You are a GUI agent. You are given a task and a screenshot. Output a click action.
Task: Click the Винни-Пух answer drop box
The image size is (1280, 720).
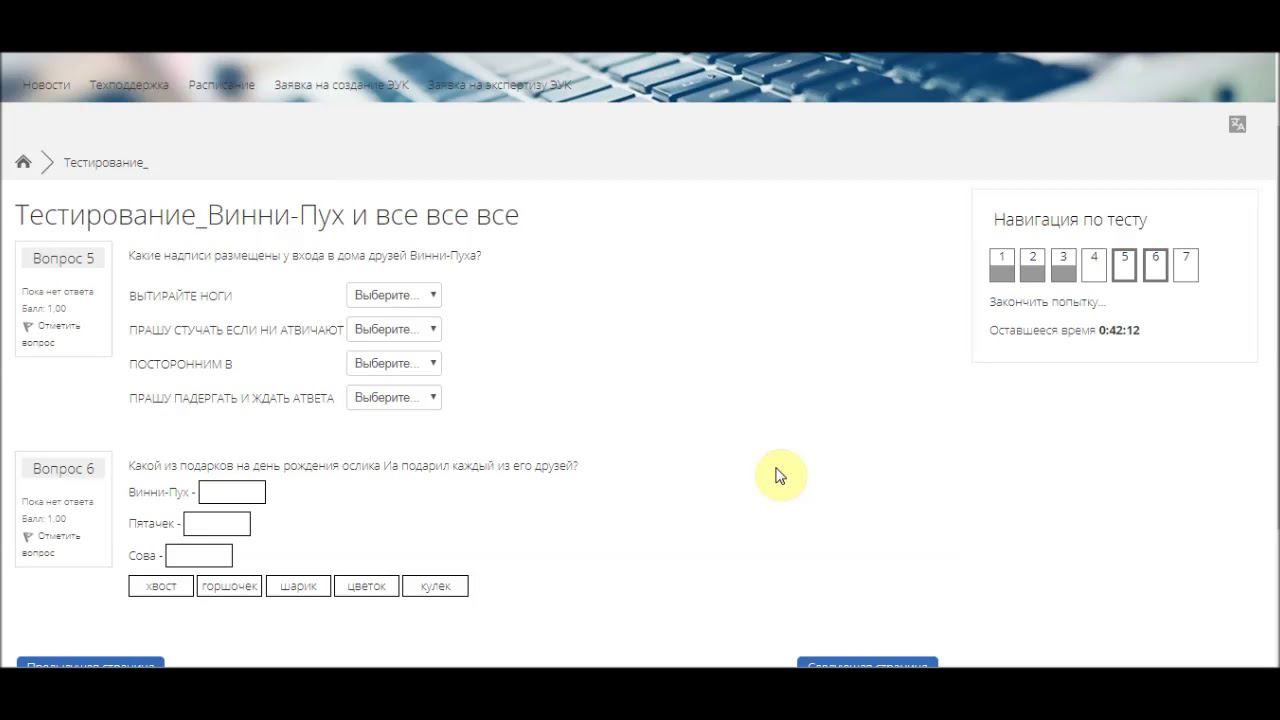232,492
